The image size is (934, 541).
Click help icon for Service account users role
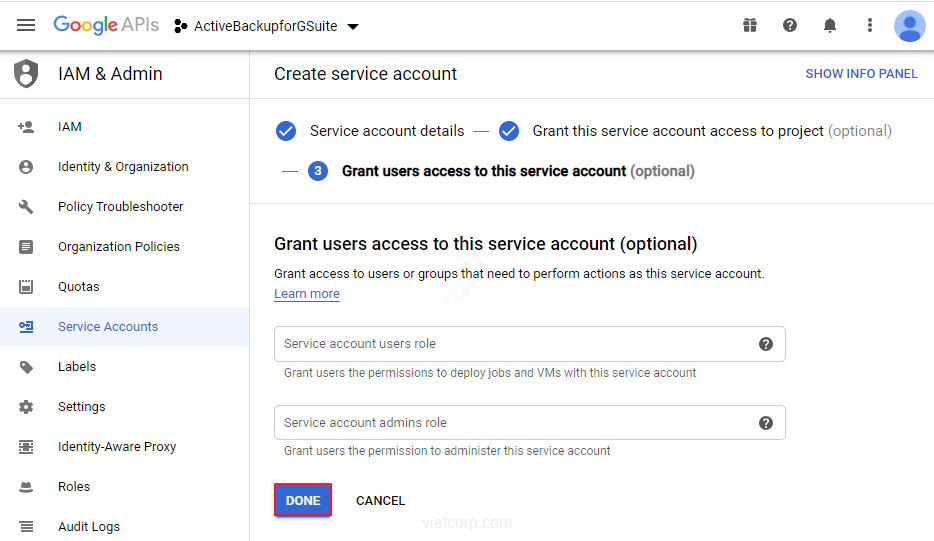click(766, 344)
